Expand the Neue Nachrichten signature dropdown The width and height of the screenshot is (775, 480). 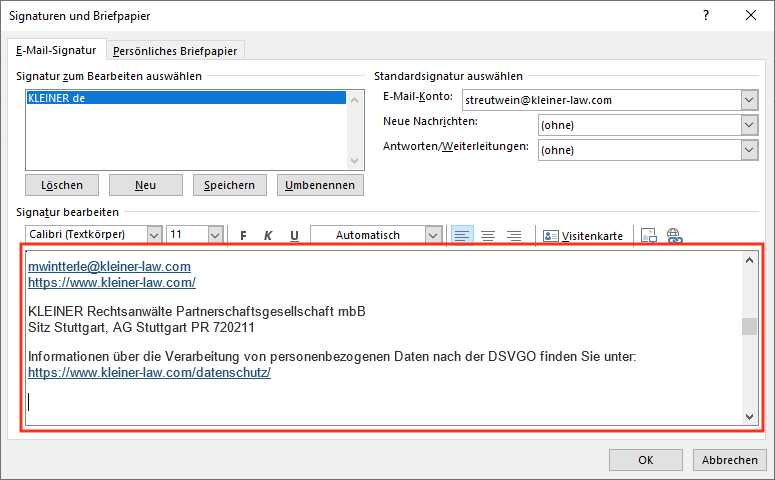[749, 125]
